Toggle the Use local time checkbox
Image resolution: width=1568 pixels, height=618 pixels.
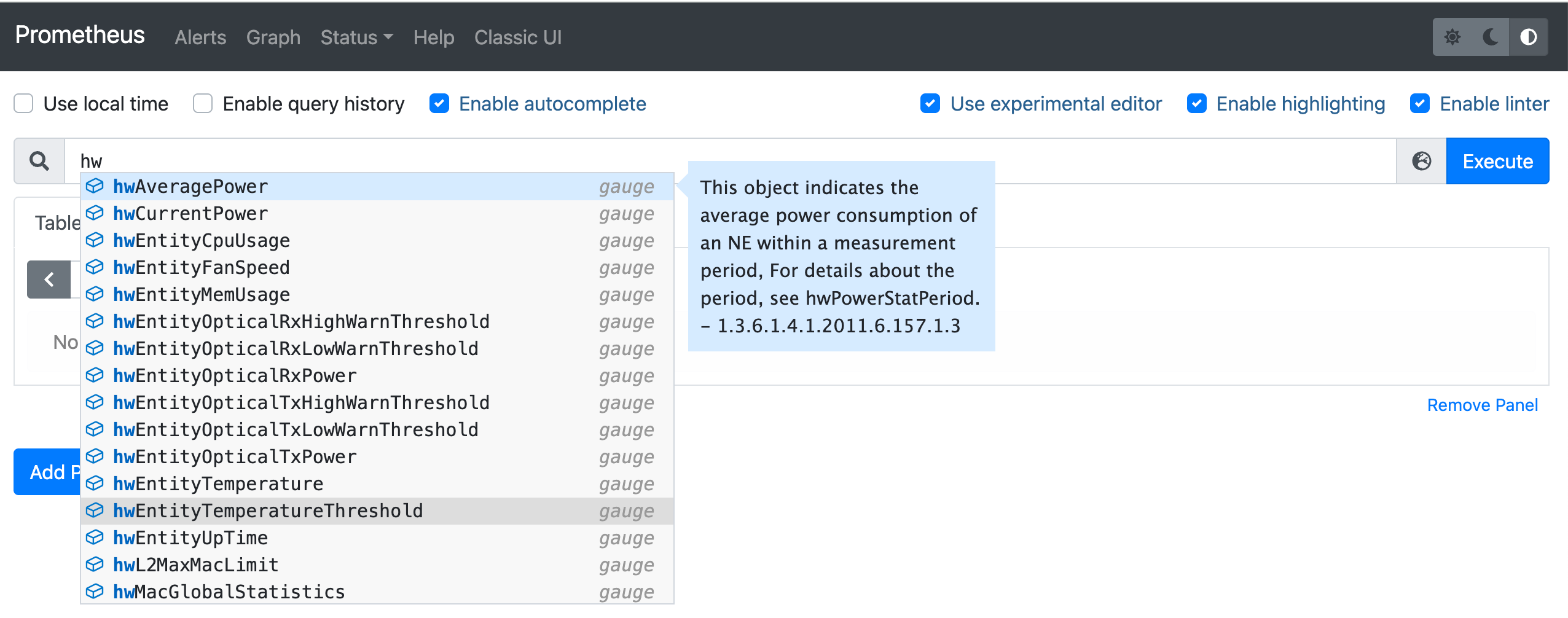click(23, 103)
